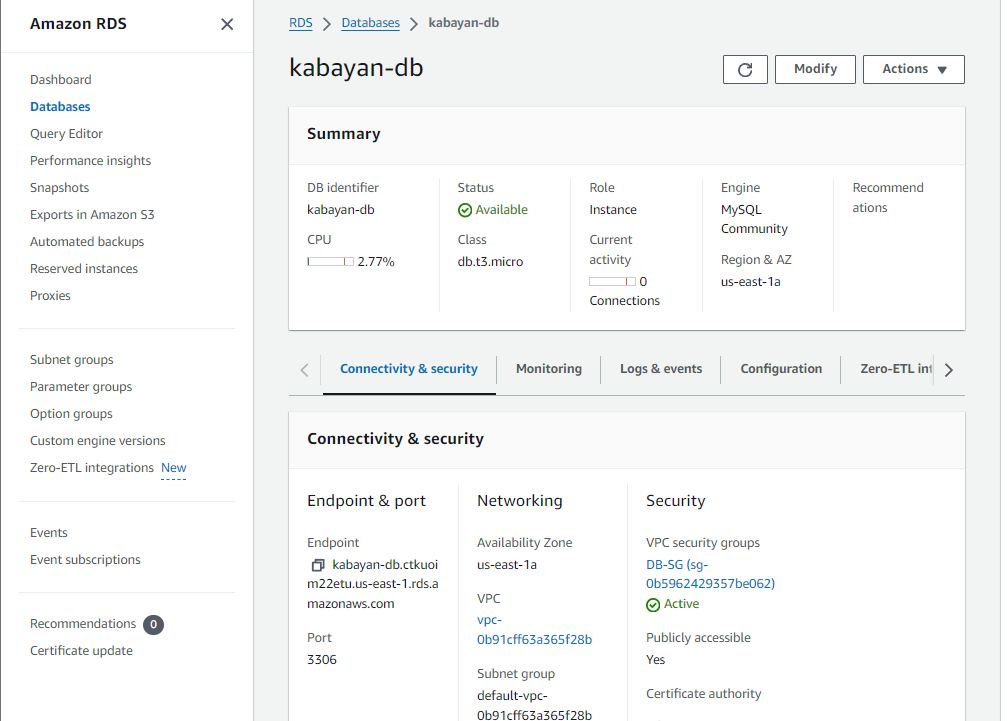Switch to the Monitoring tab

pyautogui.click(x=548, y=369)
